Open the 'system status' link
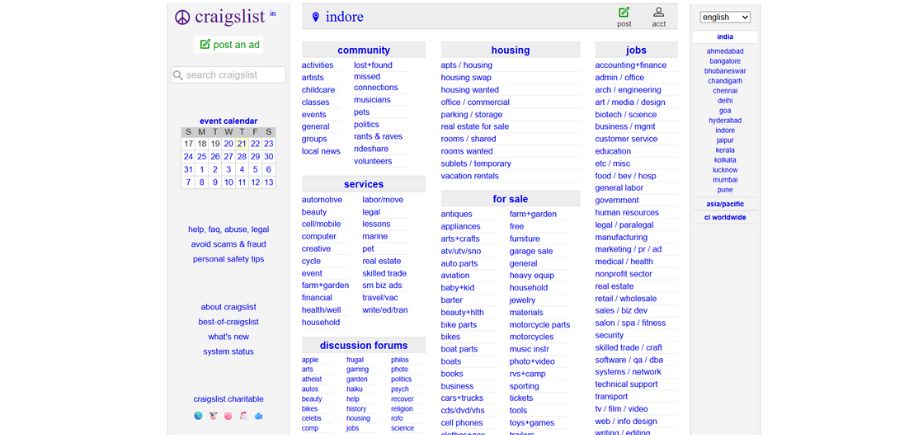Viewport: 923px width, 435px height. point(228,351)
